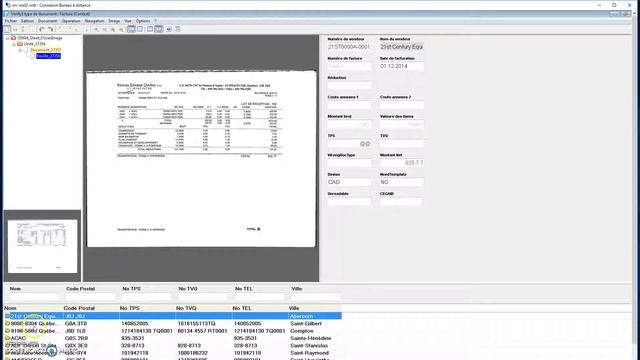The height and width of the screenshot is (360, 640).
Task: Click the green undo arrow in toolbar
Action: point(41,29)
